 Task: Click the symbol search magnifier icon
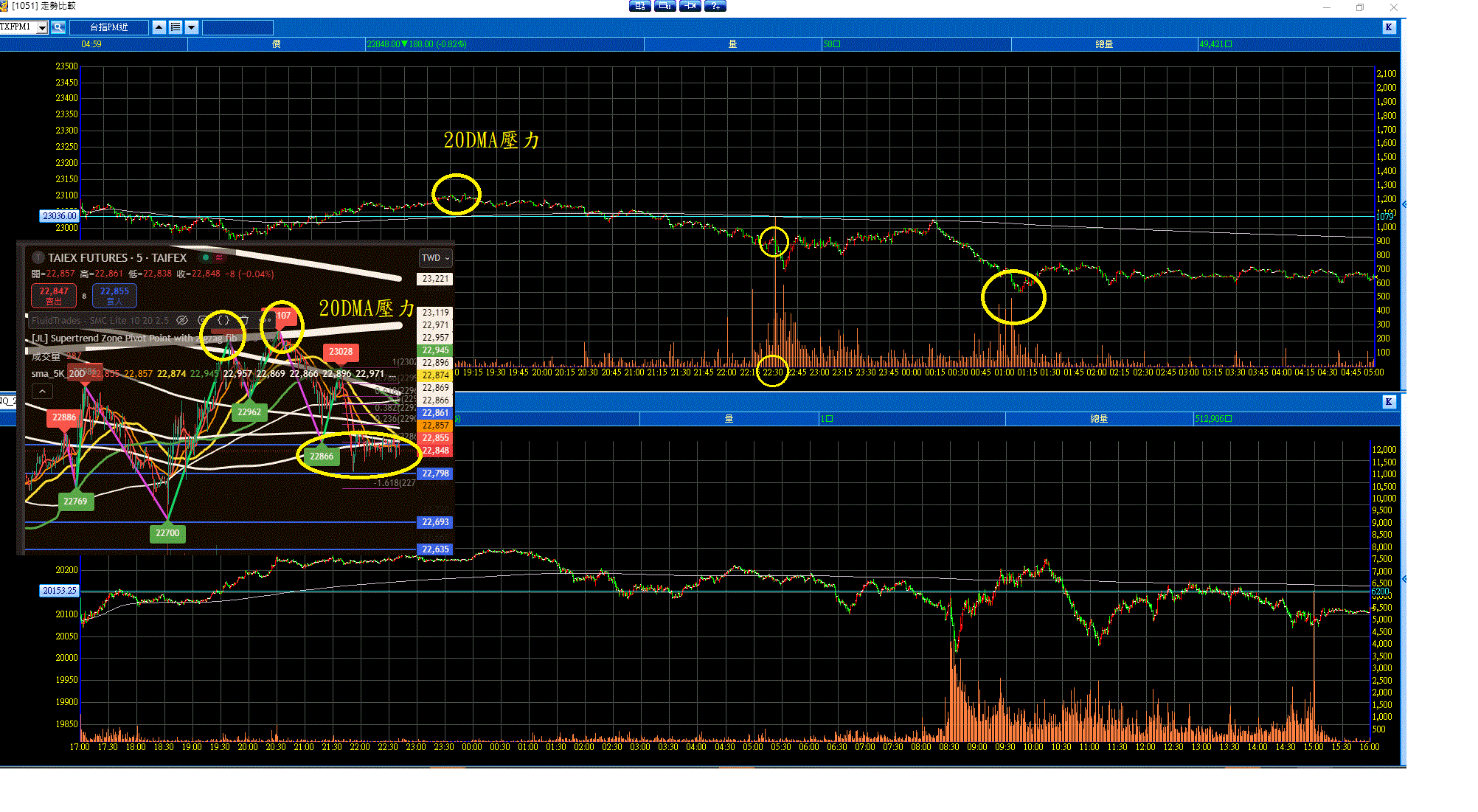point(58,28)
